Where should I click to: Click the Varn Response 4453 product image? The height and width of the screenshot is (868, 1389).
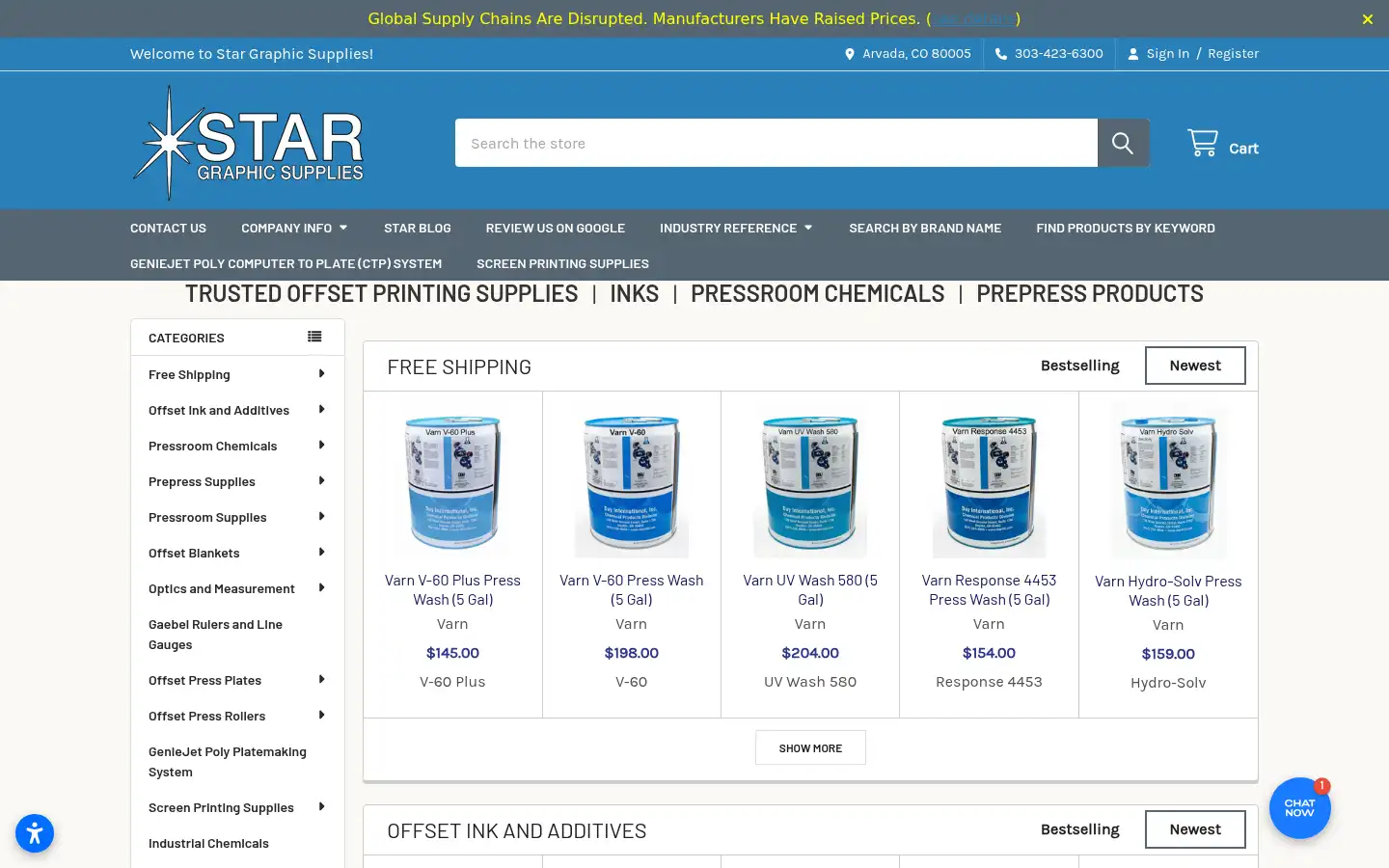(x=989, y=482)
